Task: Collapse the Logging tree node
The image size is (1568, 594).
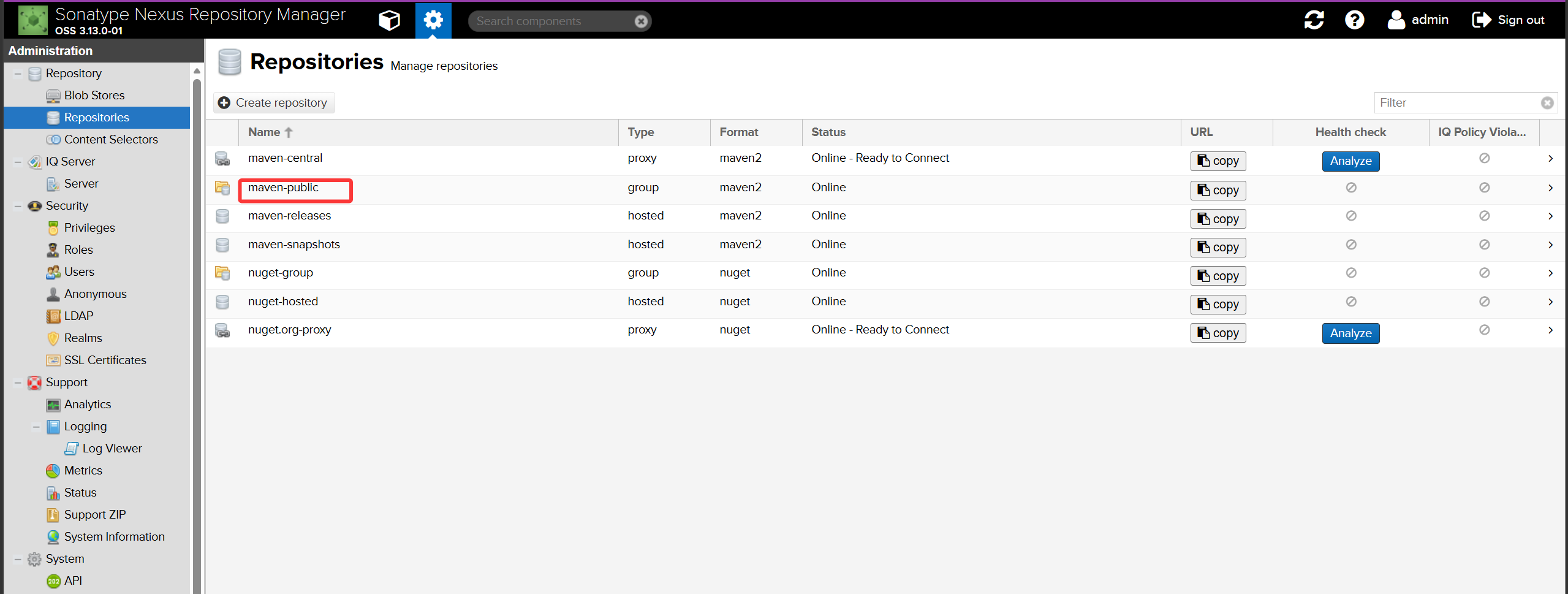Action: pyautogui.click(x=36, y=427)
